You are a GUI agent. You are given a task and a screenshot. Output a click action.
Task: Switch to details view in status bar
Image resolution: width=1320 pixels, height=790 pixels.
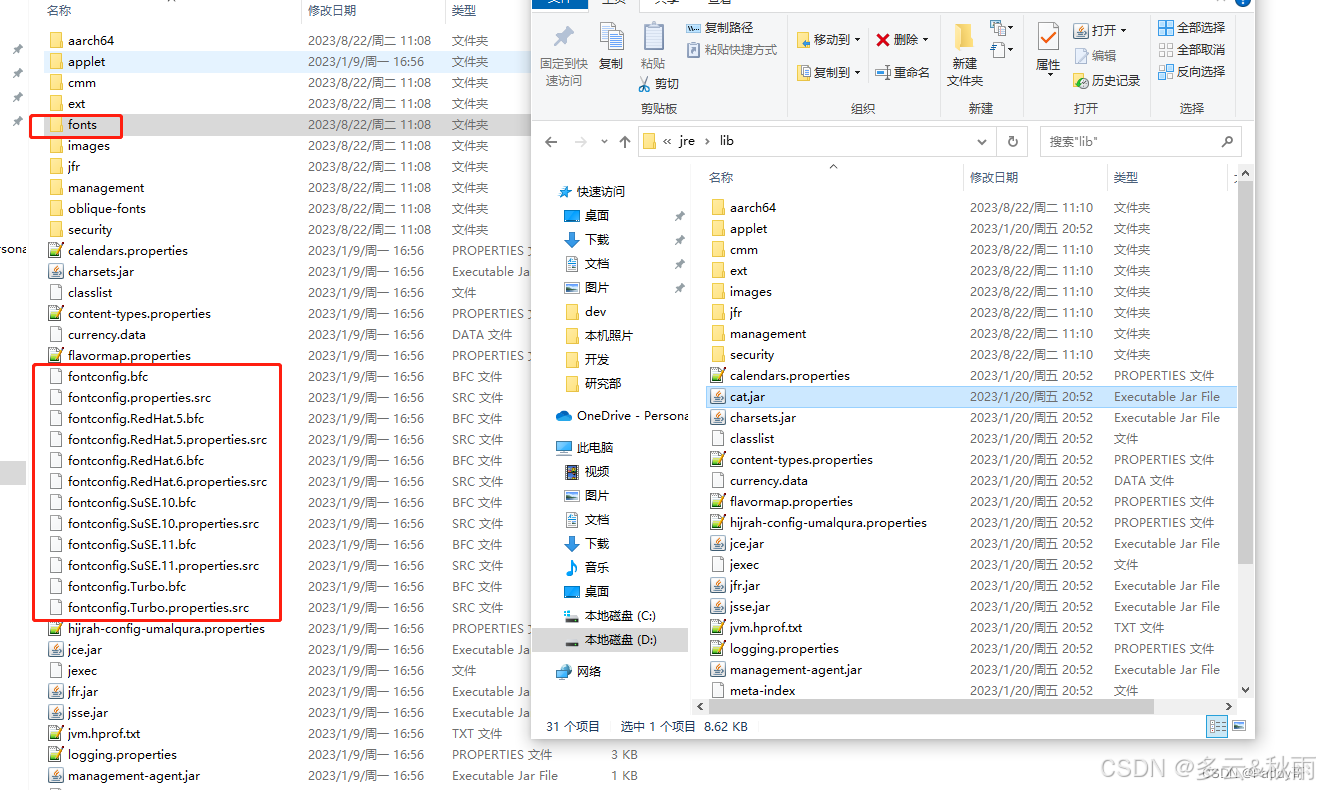pos(1216,726)
